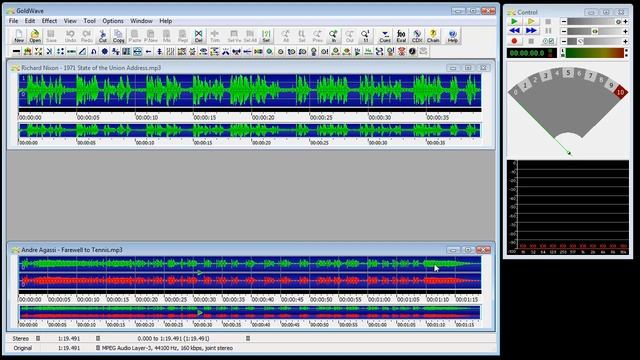Click the Richard Nixon file window title bar
This screenshot has height=360, width=640.
251,68
